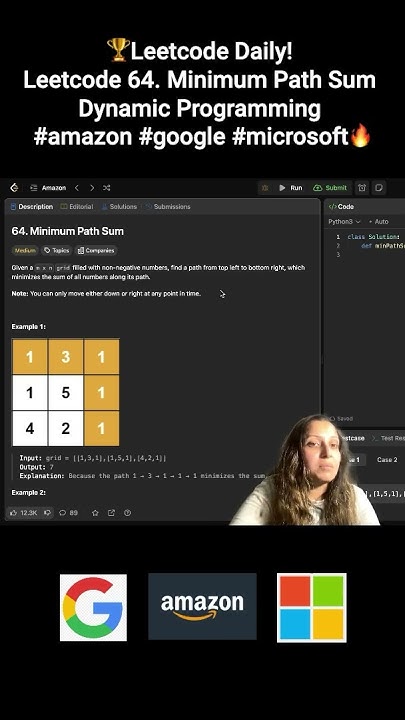Open the notes icon
405x720 pixels.
coord(379,188)
